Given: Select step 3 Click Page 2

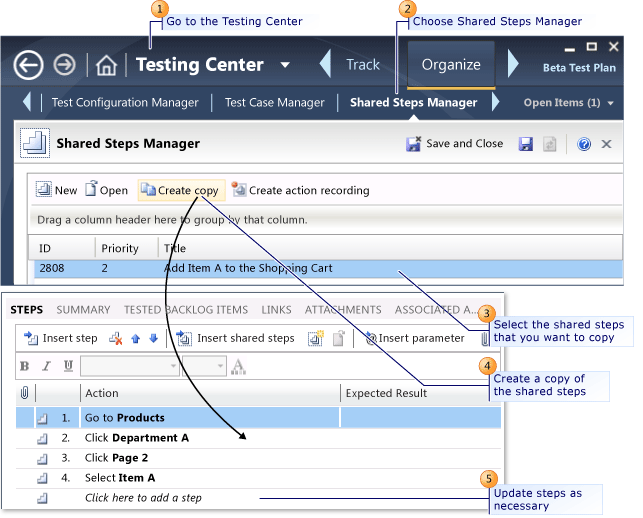Looking at the screenshot, I should (x=258, y=458).
